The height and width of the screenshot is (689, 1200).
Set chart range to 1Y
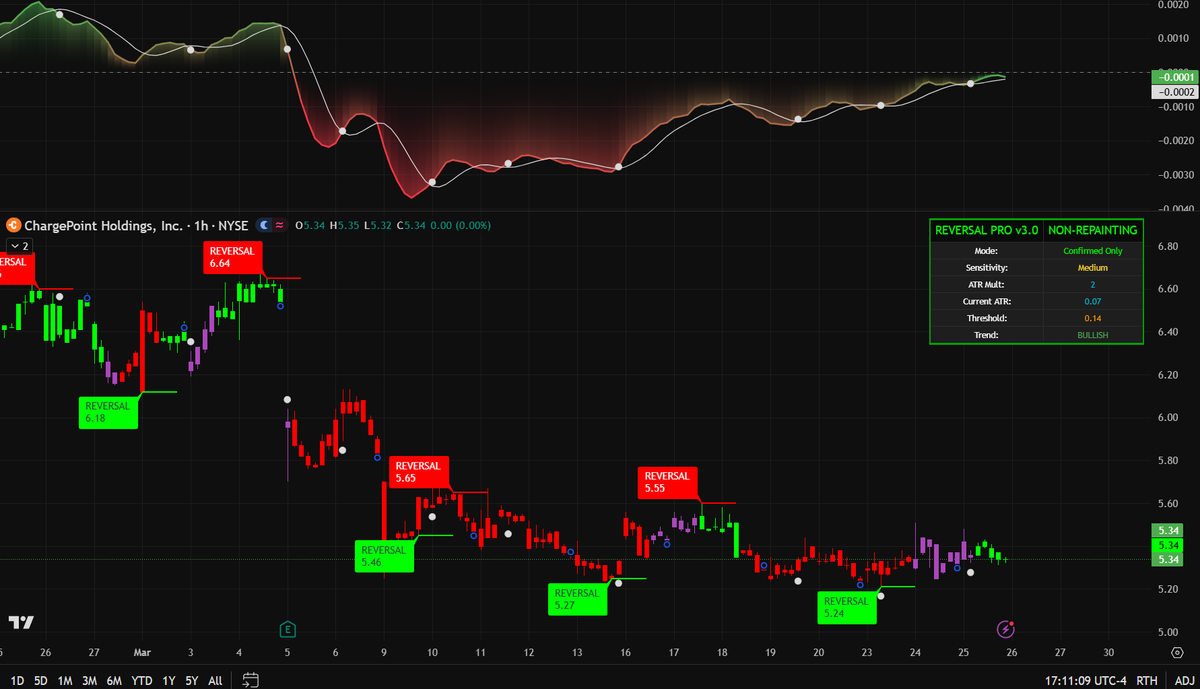coord(167,680)
